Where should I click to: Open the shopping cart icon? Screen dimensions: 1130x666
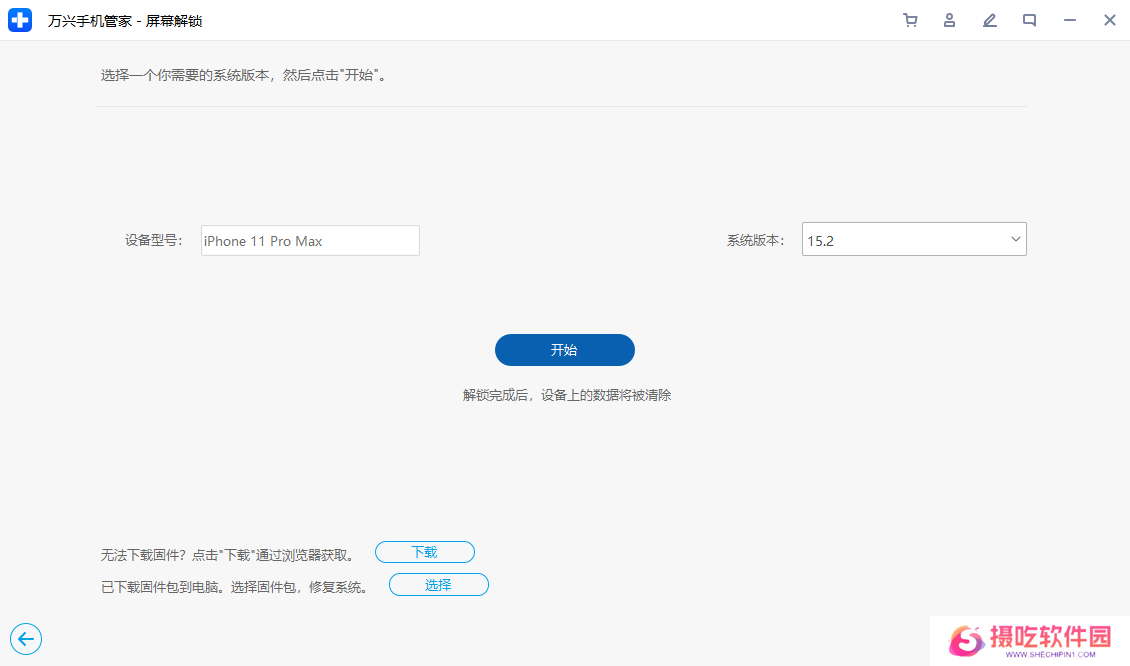(910, 20)
